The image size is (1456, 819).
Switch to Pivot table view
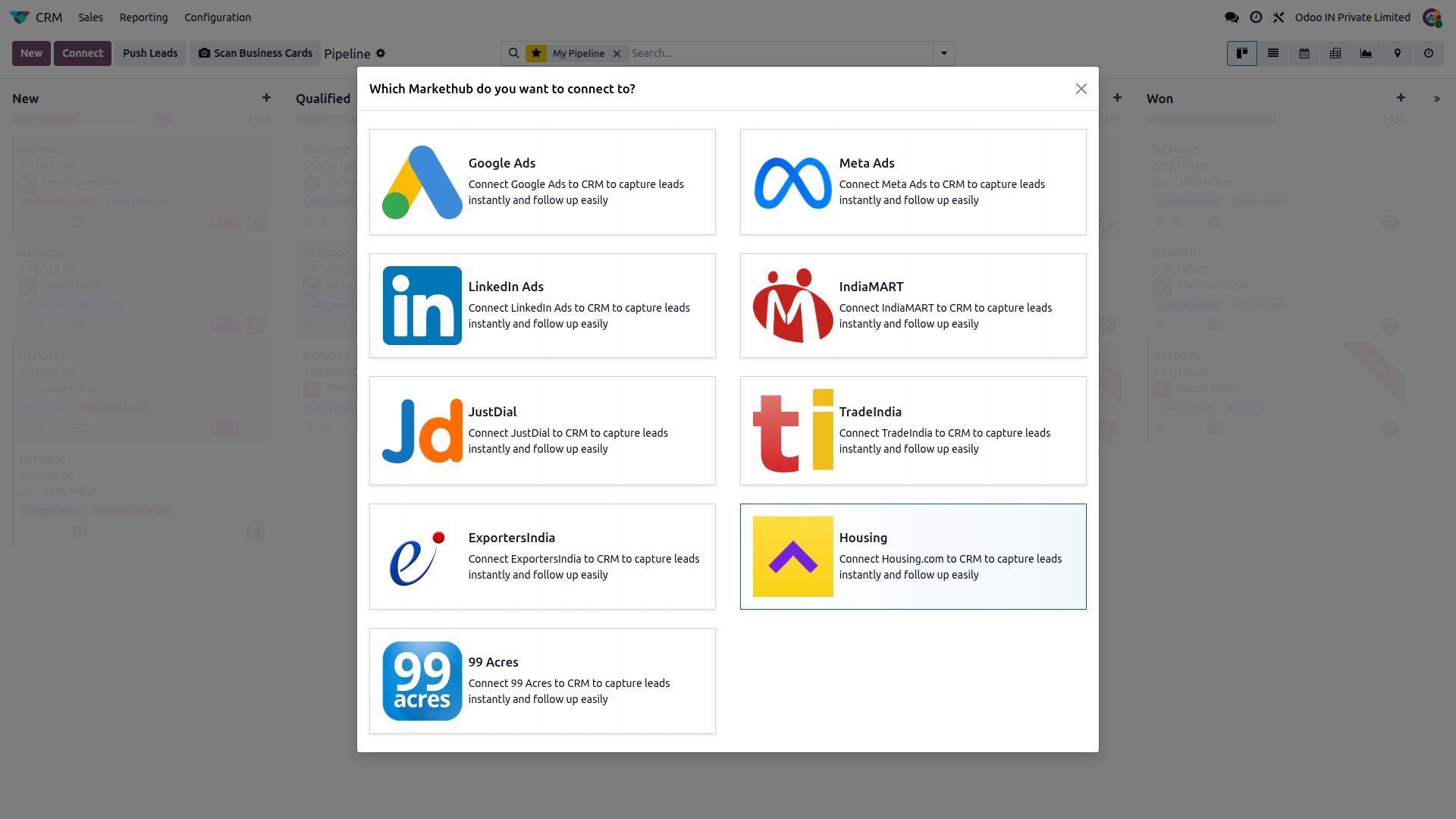[x=1335, y=53]
